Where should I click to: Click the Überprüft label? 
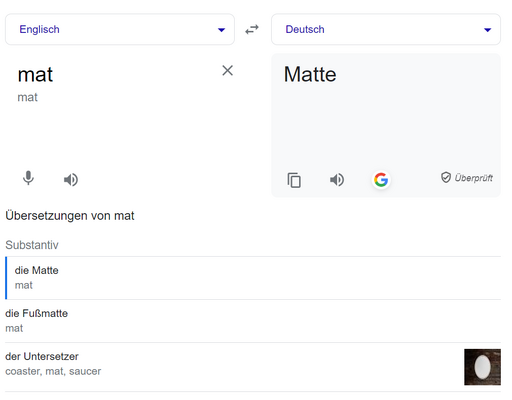click(473, 178)
